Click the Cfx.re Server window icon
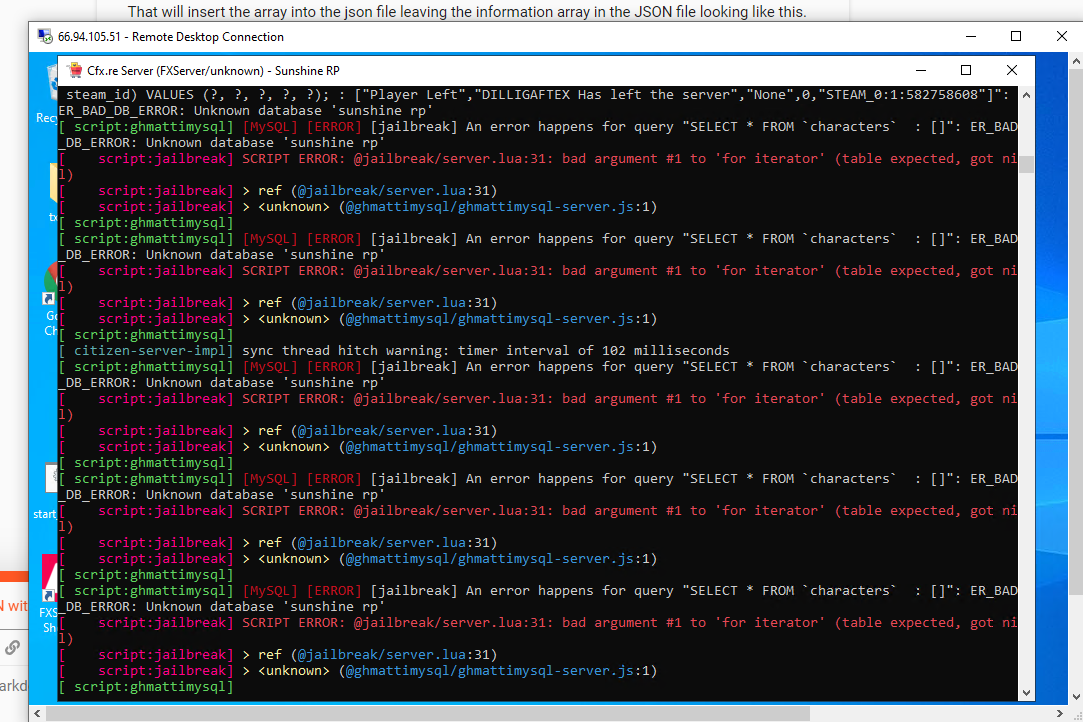The height and width of the screenshot is (722, 1083). [x=74, y=71]
